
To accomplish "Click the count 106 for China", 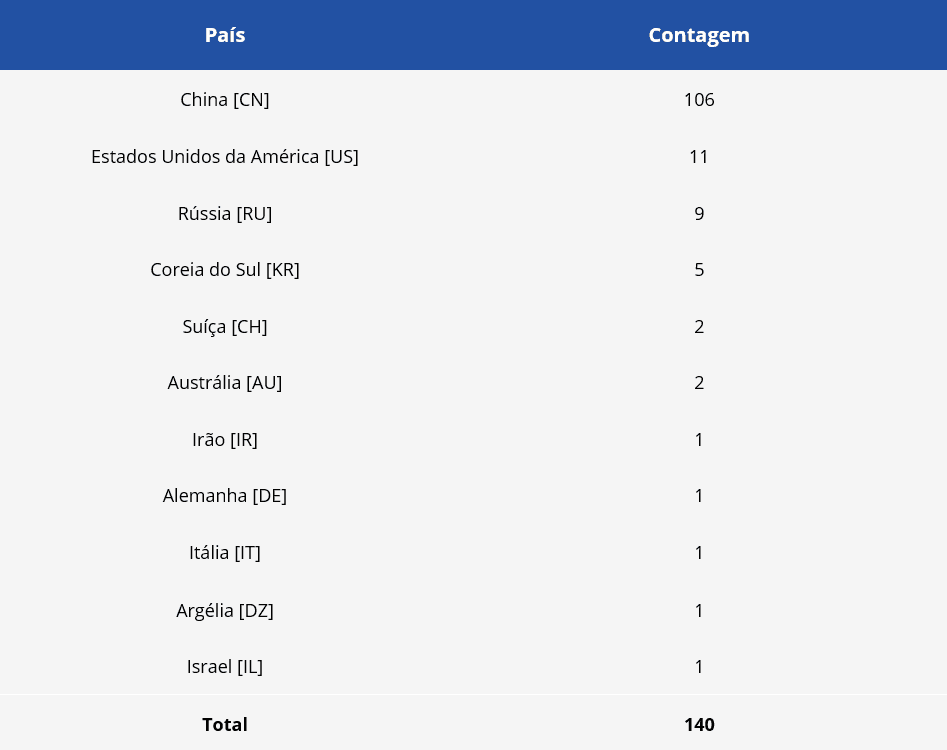I will pyautogui.click(x=699, y=100).
